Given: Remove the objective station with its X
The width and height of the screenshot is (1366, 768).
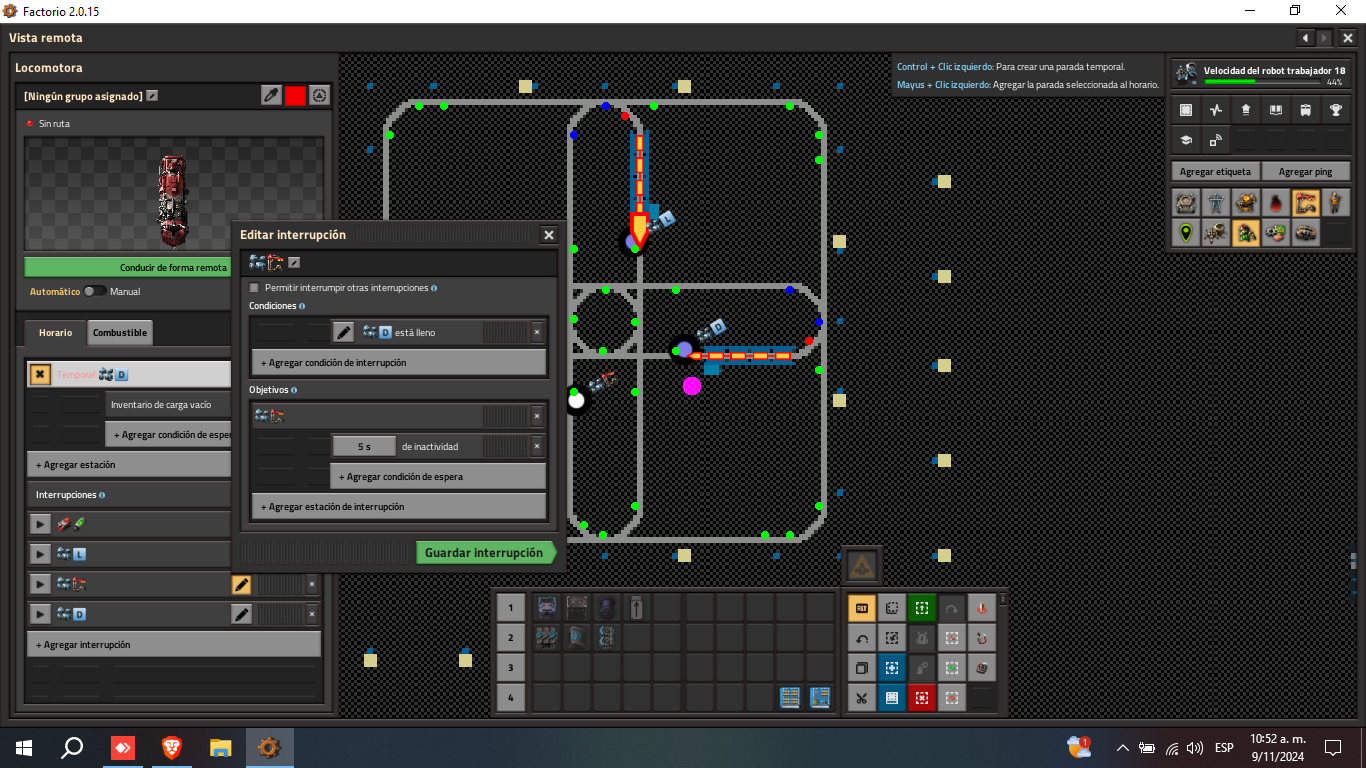Looking at the screenshot, I should pyautogui.click(x=536, y=414).
